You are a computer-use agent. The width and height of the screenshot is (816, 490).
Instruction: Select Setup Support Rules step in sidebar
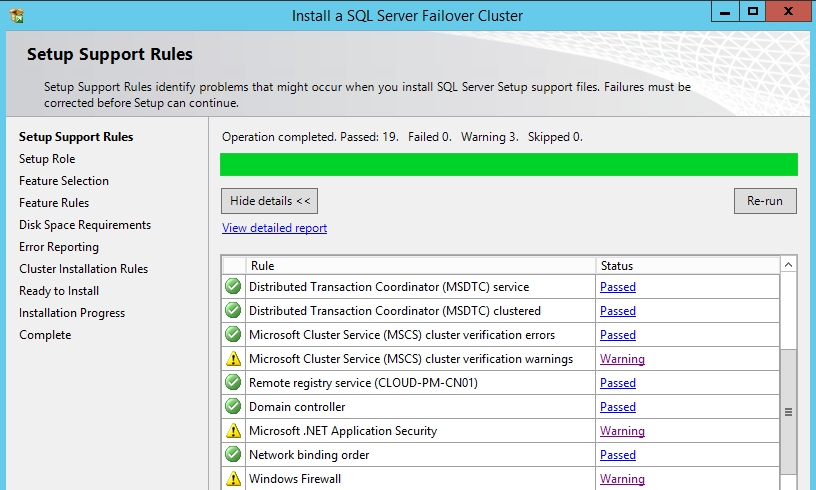[76, 137]
